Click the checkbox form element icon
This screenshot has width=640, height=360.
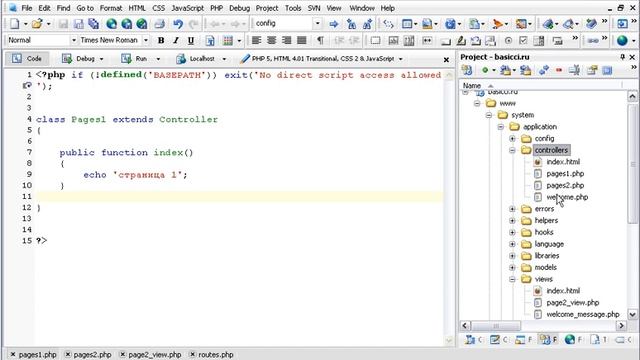point(523,40)
